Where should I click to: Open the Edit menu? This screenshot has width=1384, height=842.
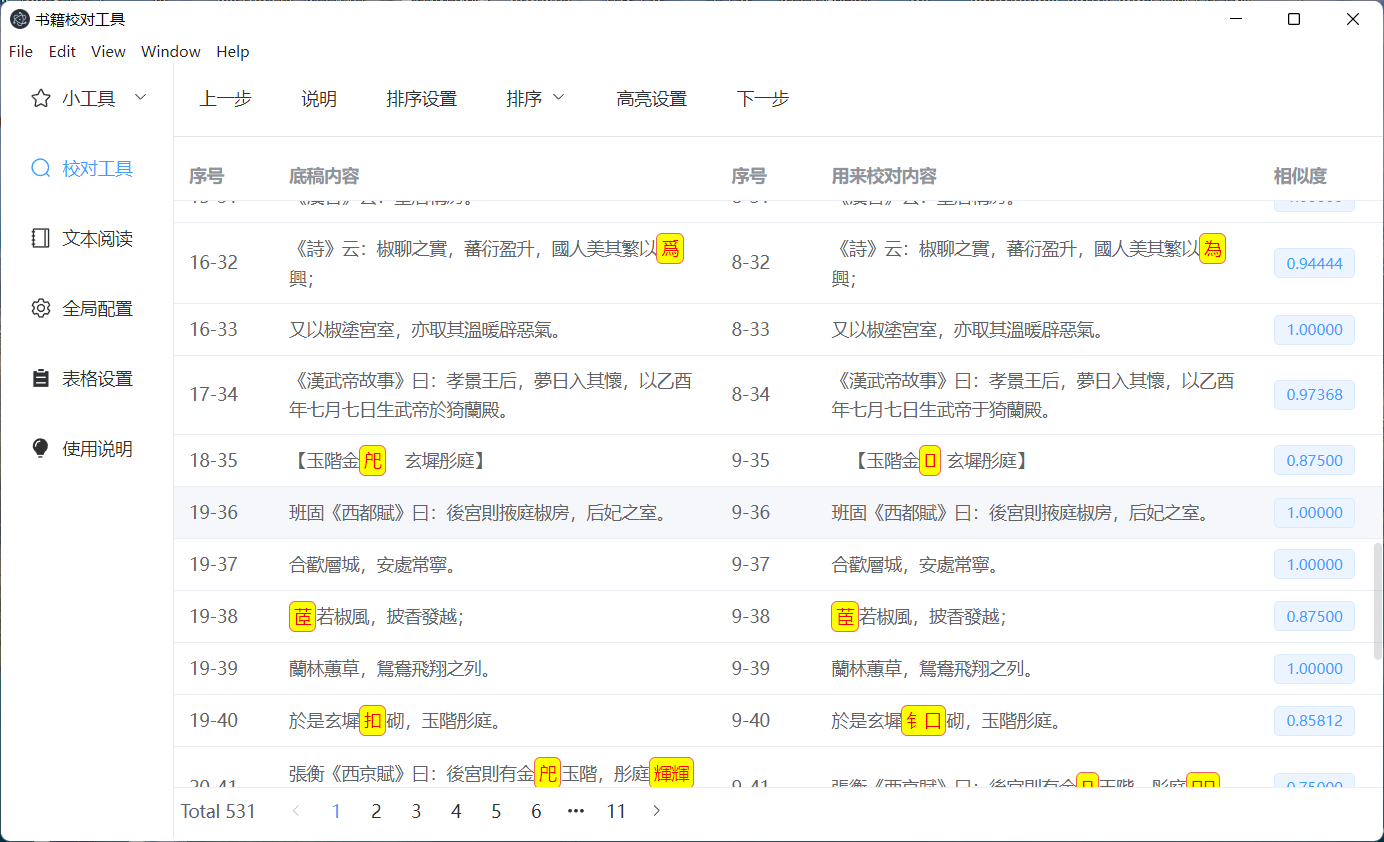pos(62,51)
